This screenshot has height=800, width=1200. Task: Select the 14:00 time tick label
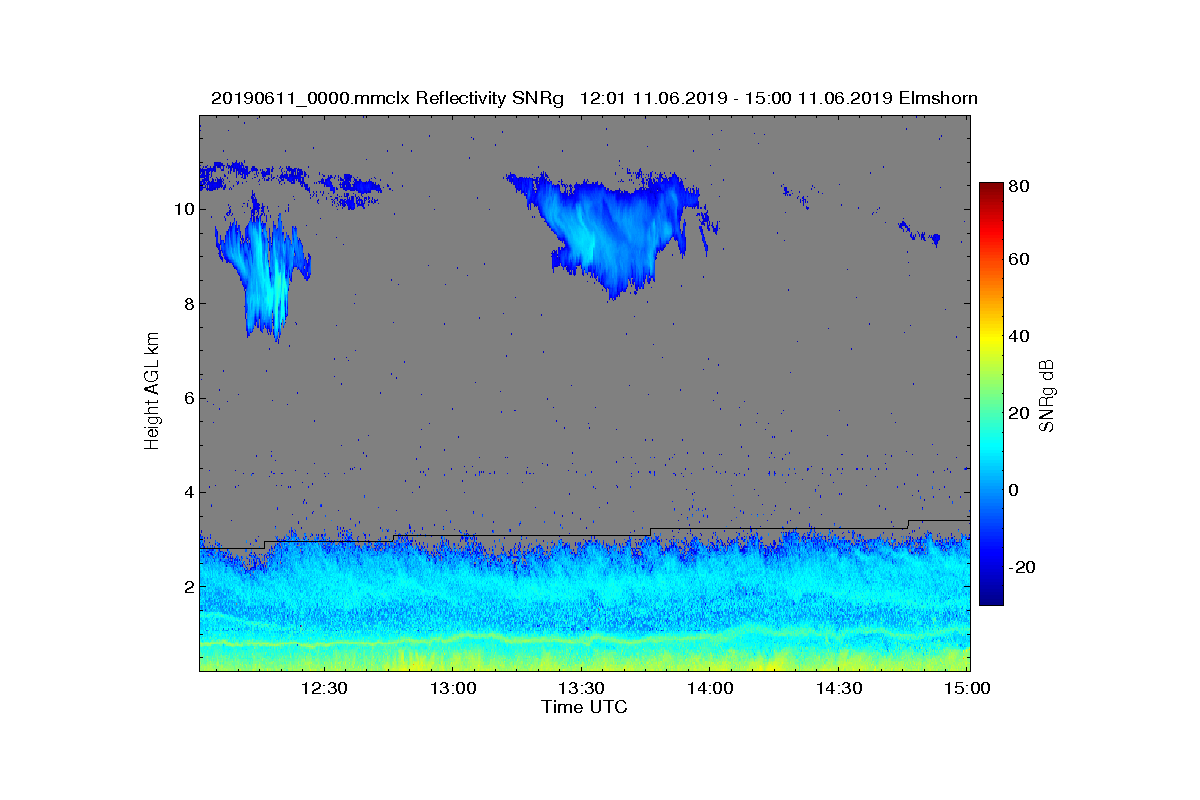click(711, 689)
